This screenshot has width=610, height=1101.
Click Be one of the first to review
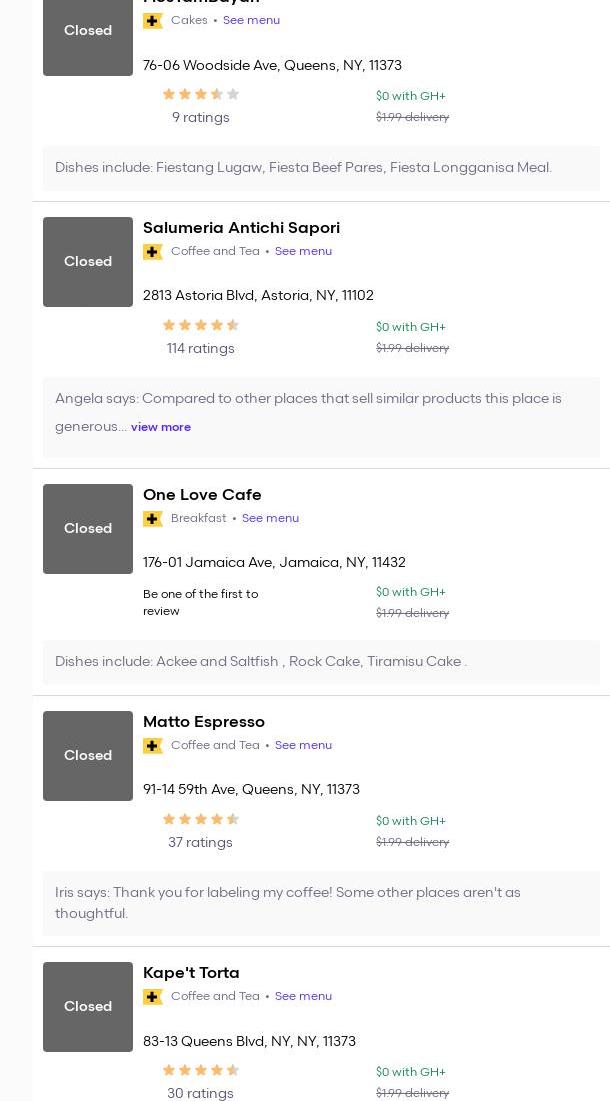200,602
